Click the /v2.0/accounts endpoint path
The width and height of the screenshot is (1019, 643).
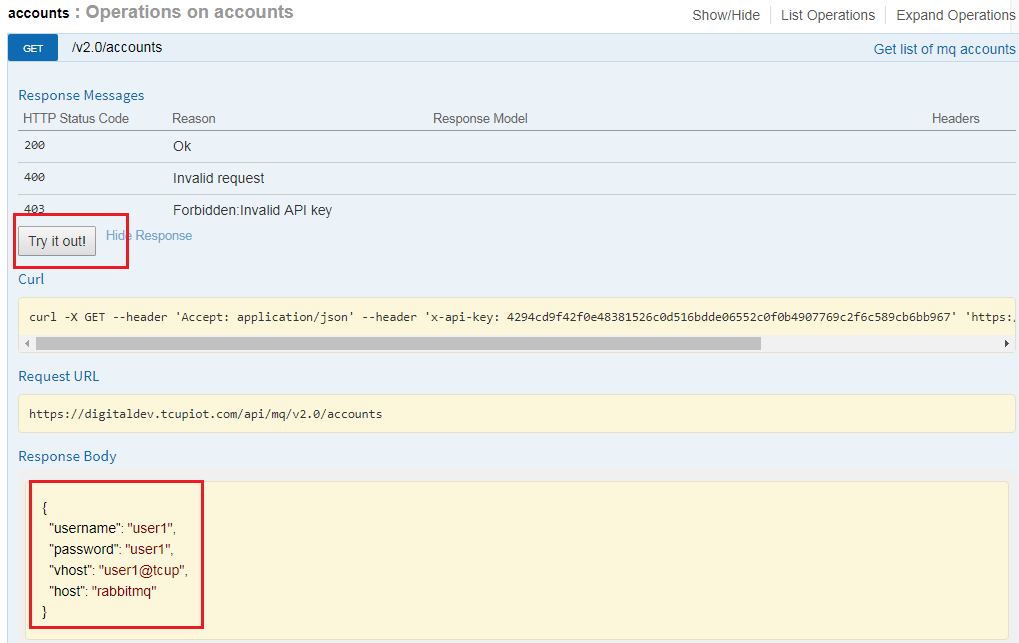click(x=117, y=47)
